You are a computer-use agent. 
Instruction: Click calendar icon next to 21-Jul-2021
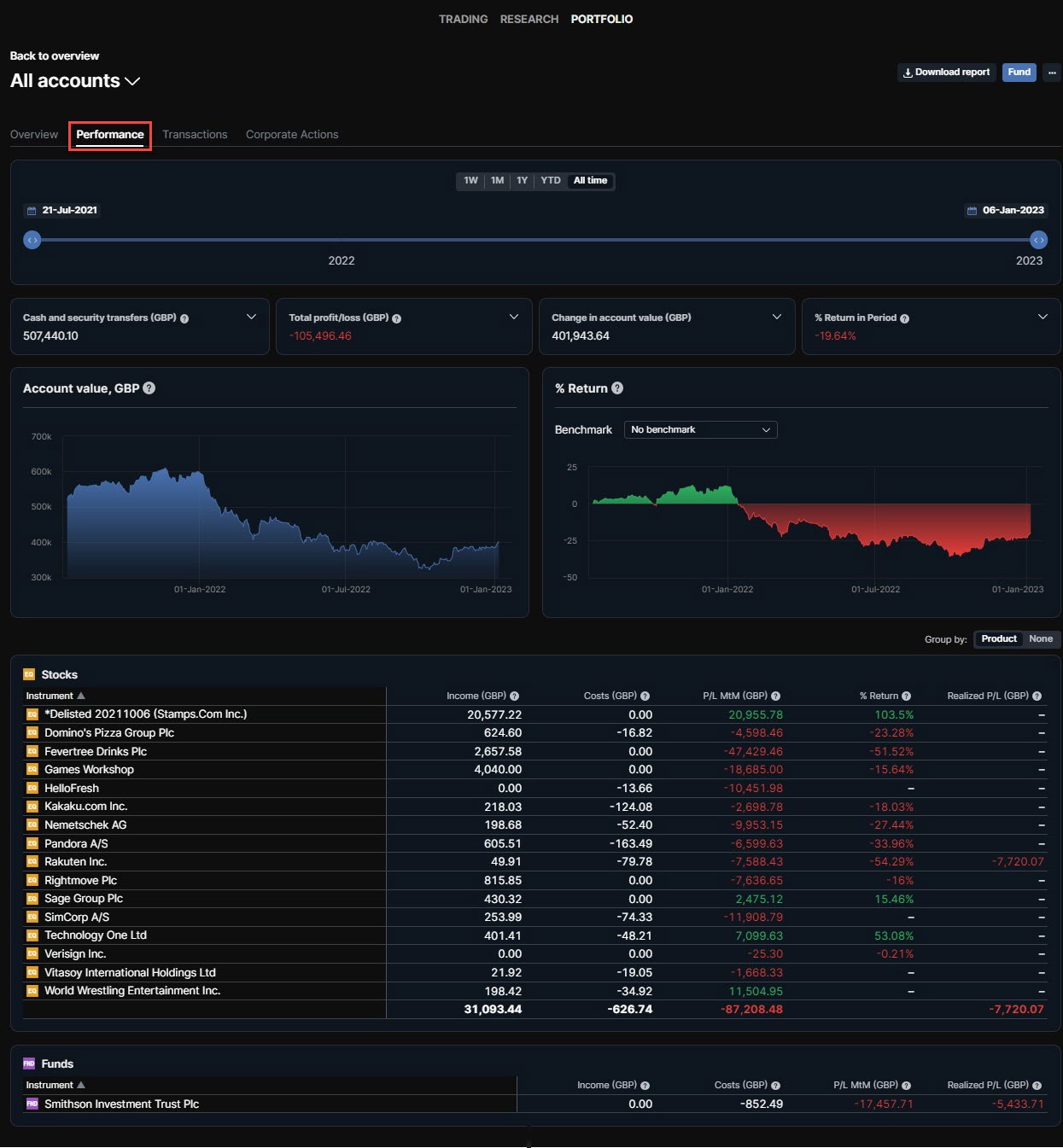pos(32,211)
